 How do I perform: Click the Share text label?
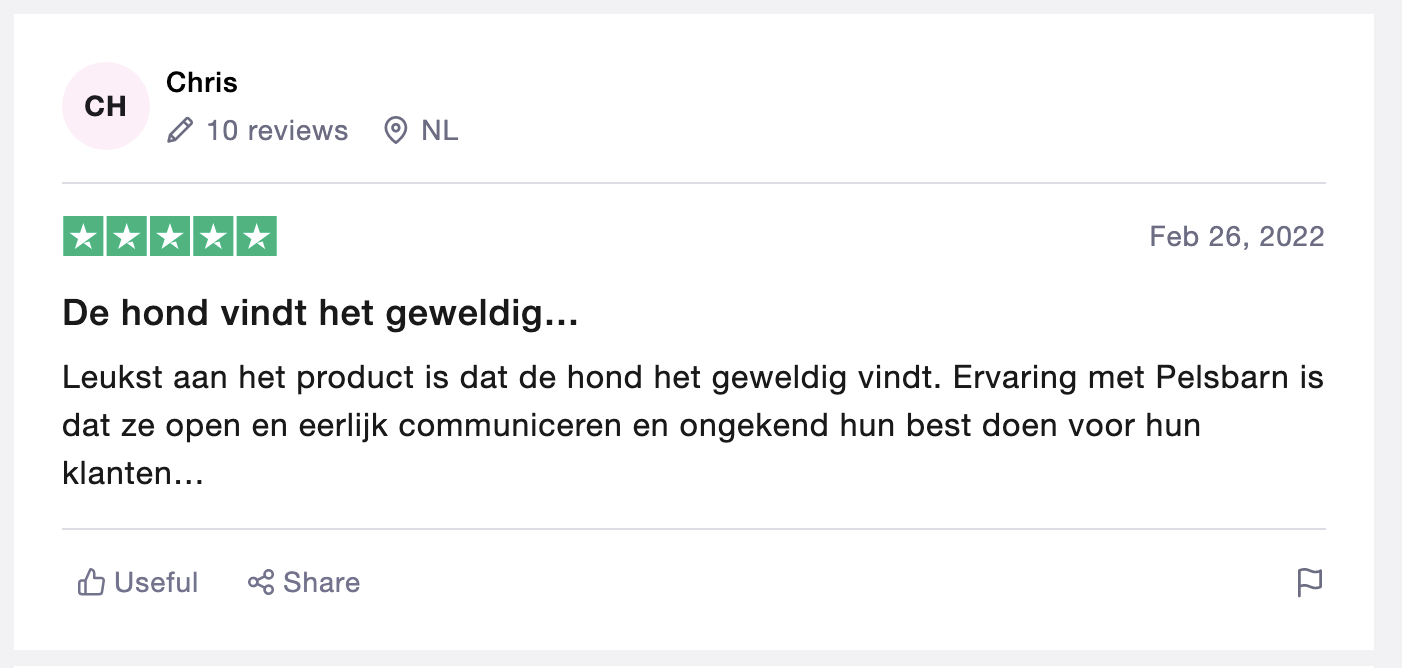coord(322,582)
